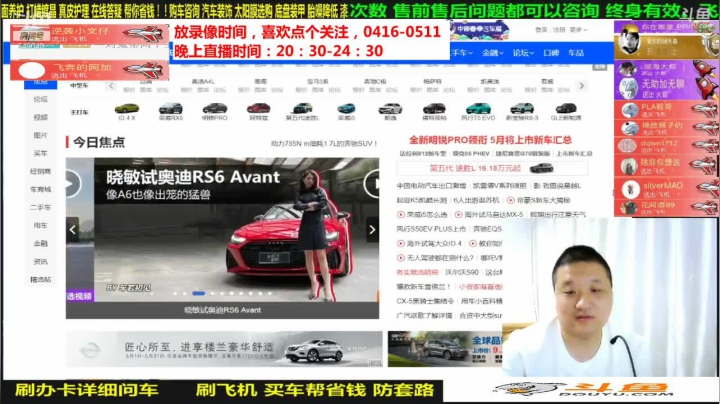
Task: Select 视频 in the left sidebar
Action: 40,117
